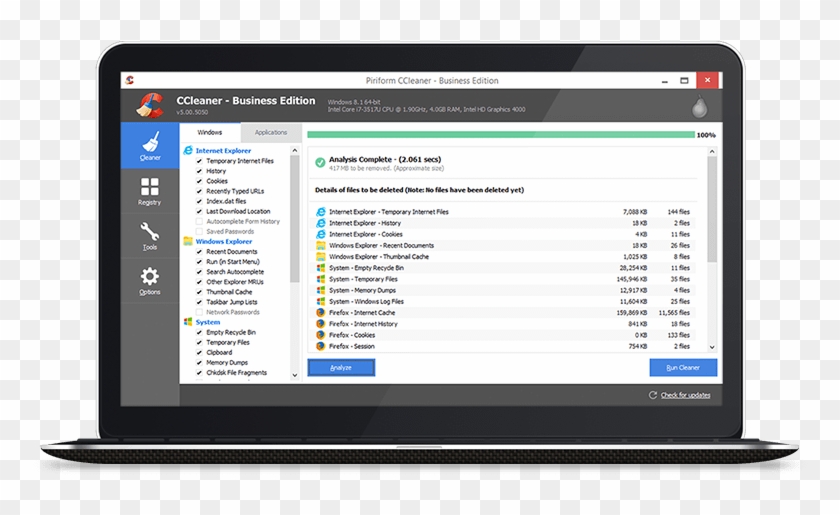Click Windows icon beside Empty Recycle Bin result
Screen dimensions: 840x515
(x=320, y=268)
